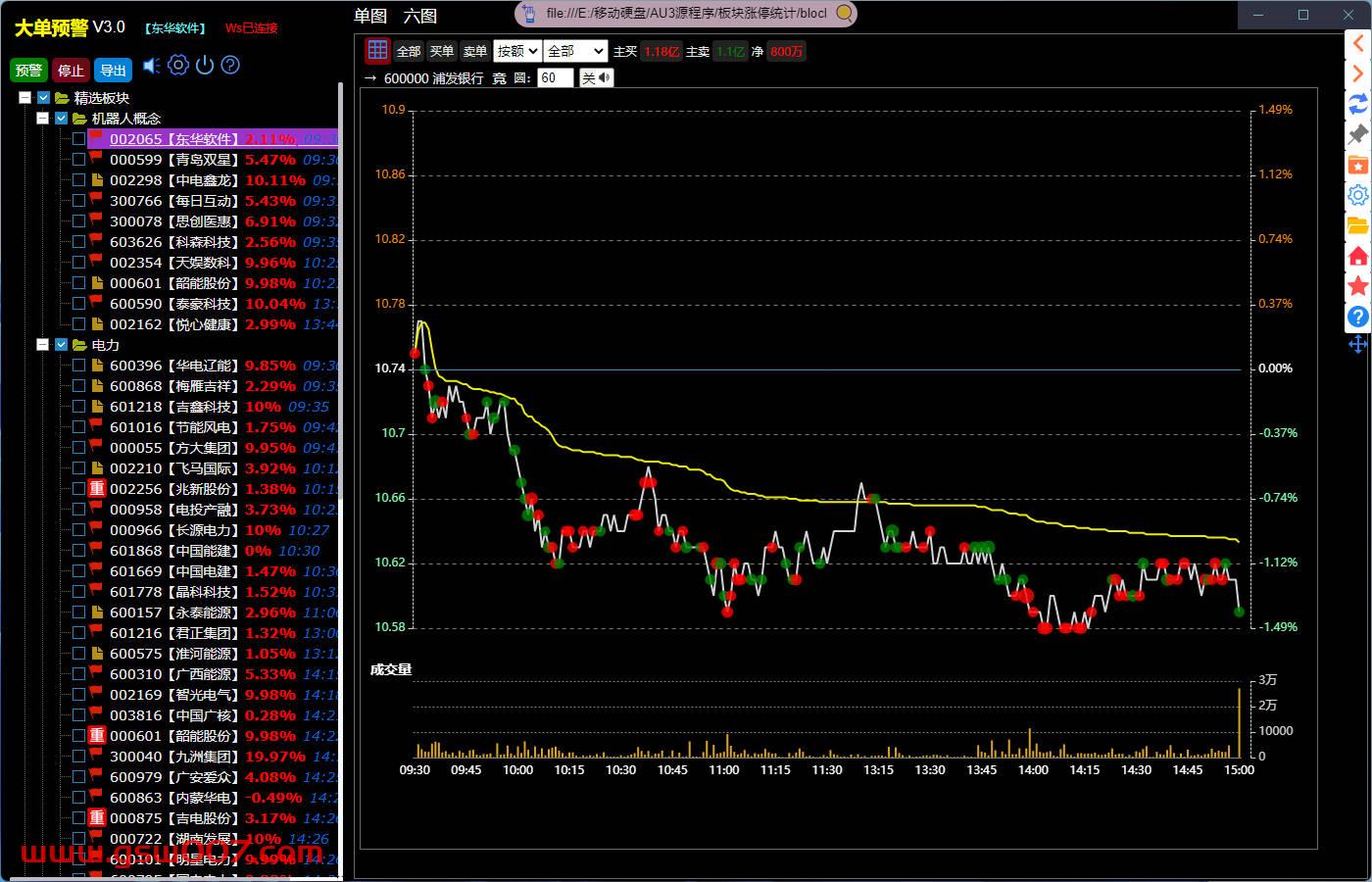Click the refresh arrows icon in right sidebar
Image resolution: width=1372 pixels, height=882 pixels.
(1357, 103)
